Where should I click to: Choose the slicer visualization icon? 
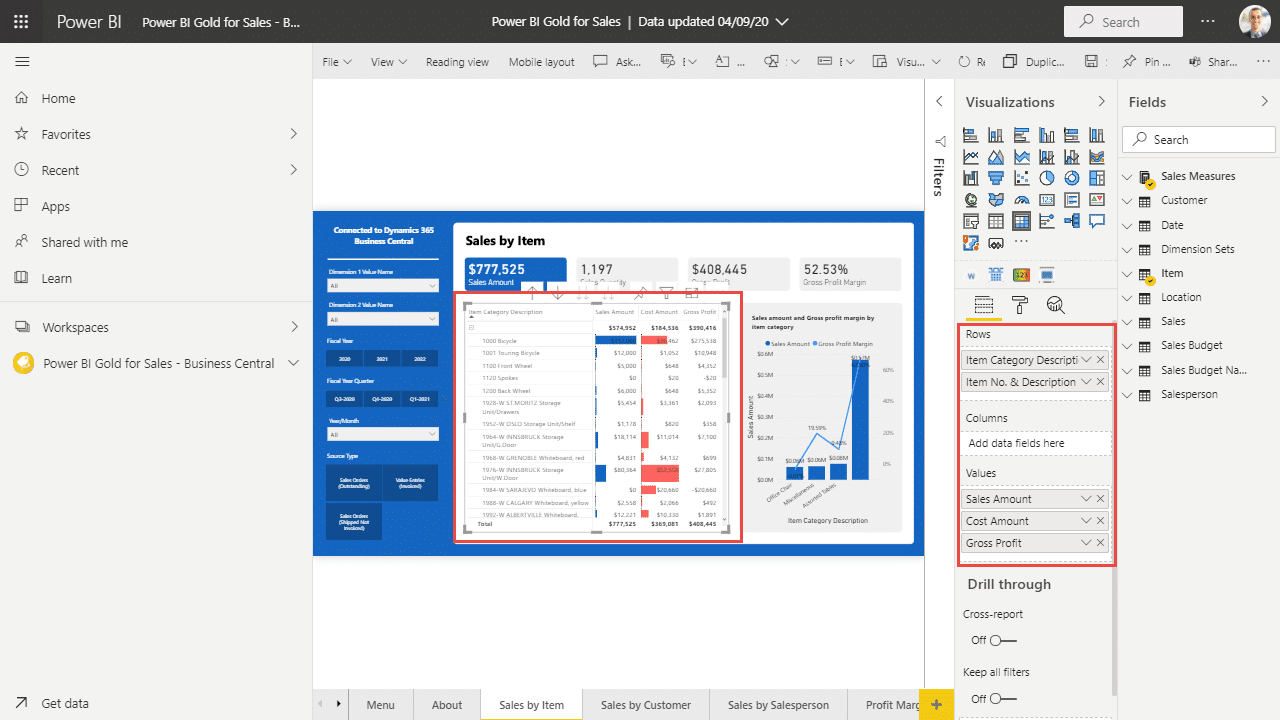[971, 221]
